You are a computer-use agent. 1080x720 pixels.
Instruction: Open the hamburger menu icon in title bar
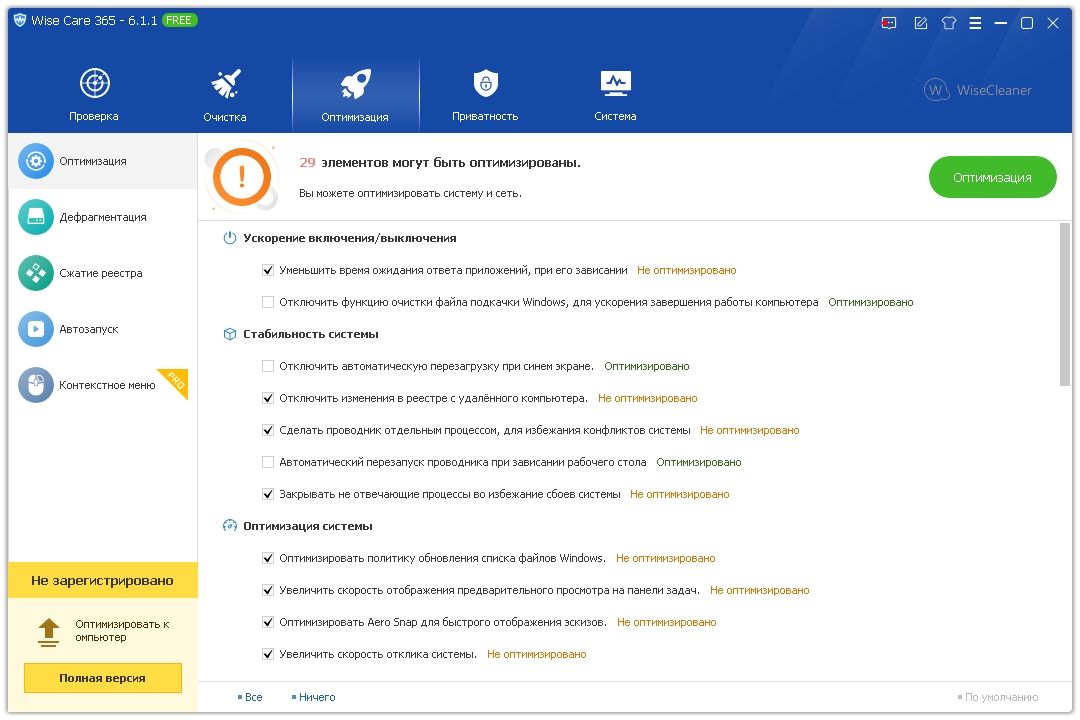coord(975,23)
